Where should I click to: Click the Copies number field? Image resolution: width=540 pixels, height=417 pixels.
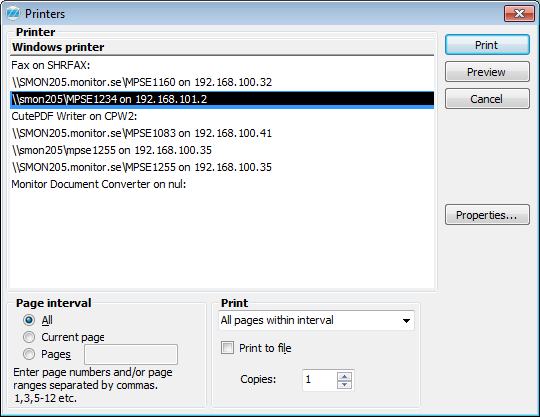[320, 380]
